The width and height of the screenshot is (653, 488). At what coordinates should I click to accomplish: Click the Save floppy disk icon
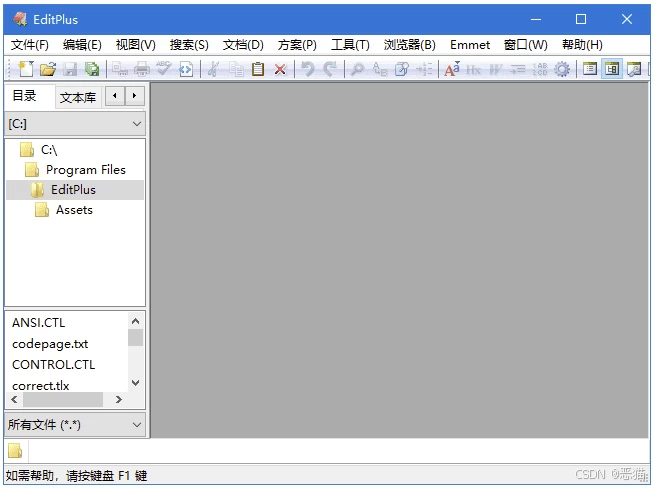coord(70,69)
